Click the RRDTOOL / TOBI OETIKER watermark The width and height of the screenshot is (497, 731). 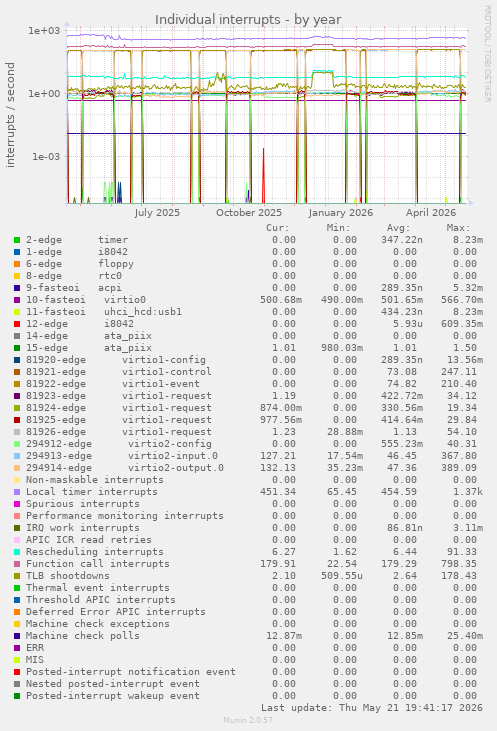click(x=487, y=54)
